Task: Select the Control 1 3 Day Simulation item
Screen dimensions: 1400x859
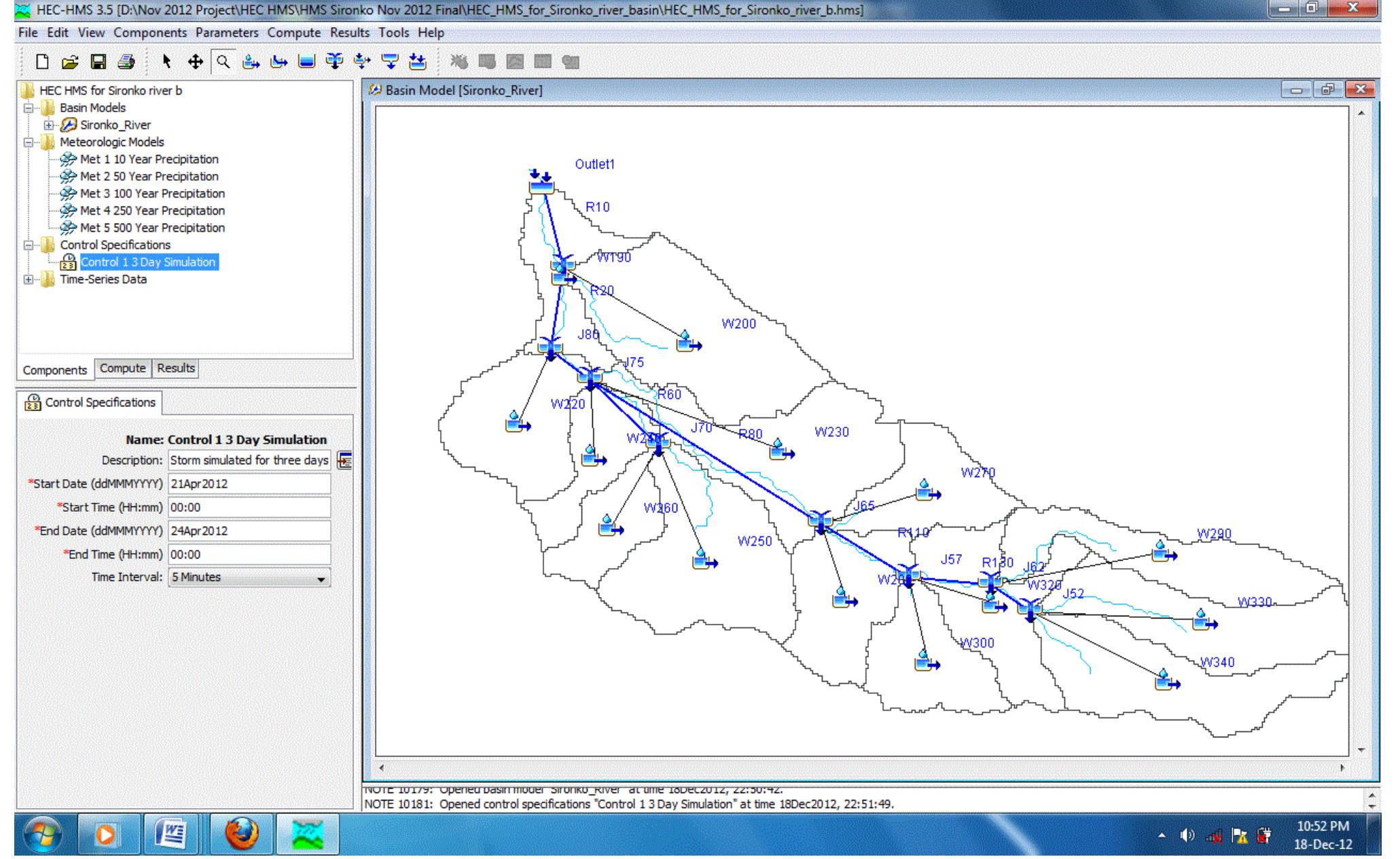Action: coord(149,262)
